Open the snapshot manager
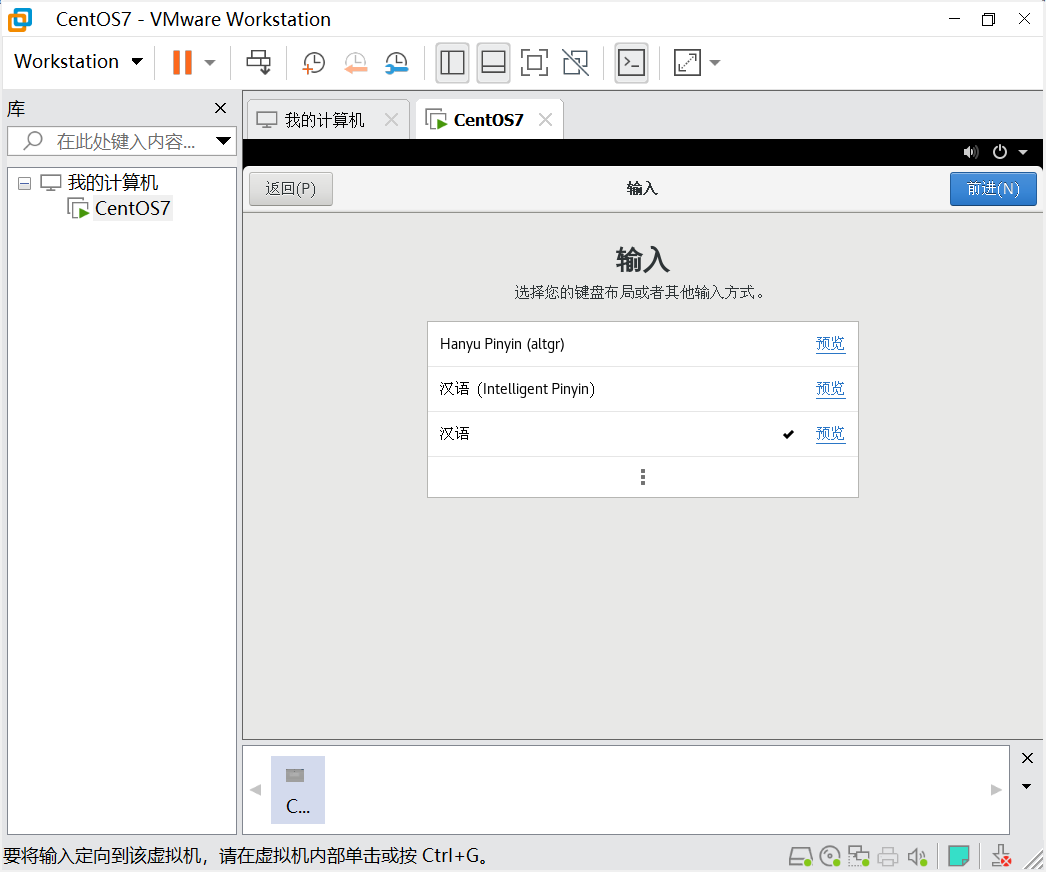Screen dimensions: 1046x872 pyautogui.click(x=397, y=63)
